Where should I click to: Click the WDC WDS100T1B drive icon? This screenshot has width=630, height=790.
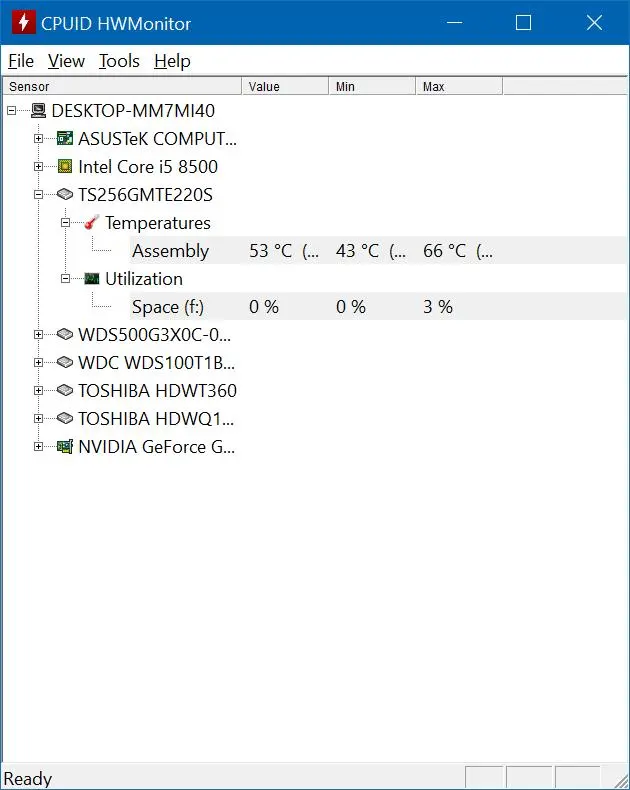pyautogui.click(x=65, y=362)
